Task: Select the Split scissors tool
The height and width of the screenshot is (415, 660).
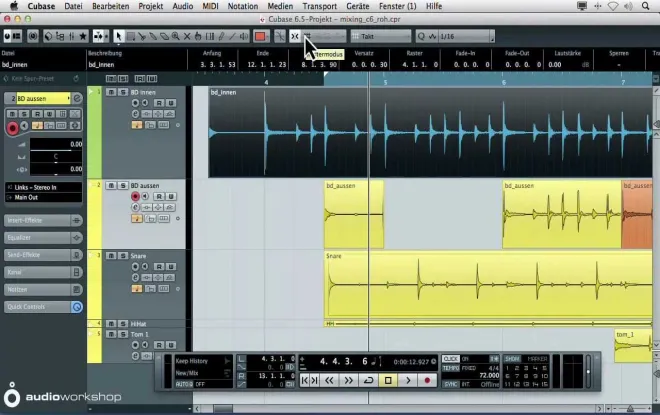Action: point(142,37)
